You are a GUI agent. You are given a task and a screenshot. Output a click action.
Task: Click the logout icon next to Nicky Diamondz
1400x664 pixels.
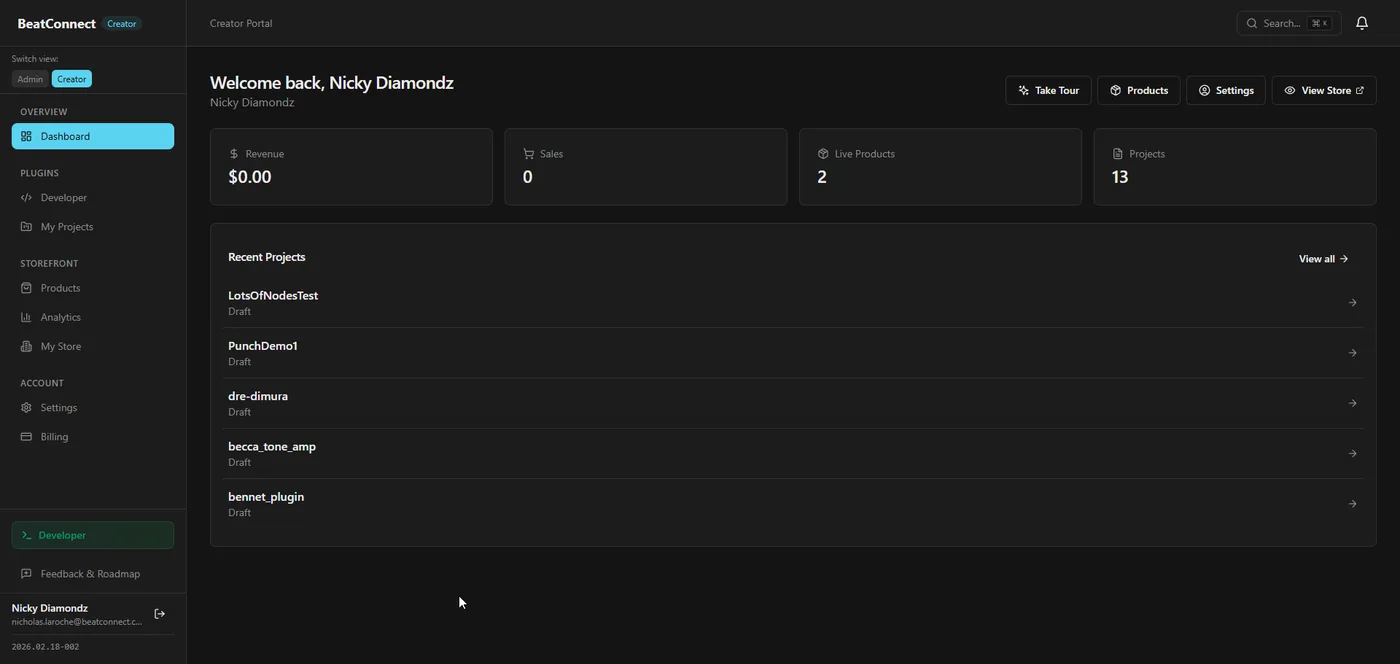[158, 613]
